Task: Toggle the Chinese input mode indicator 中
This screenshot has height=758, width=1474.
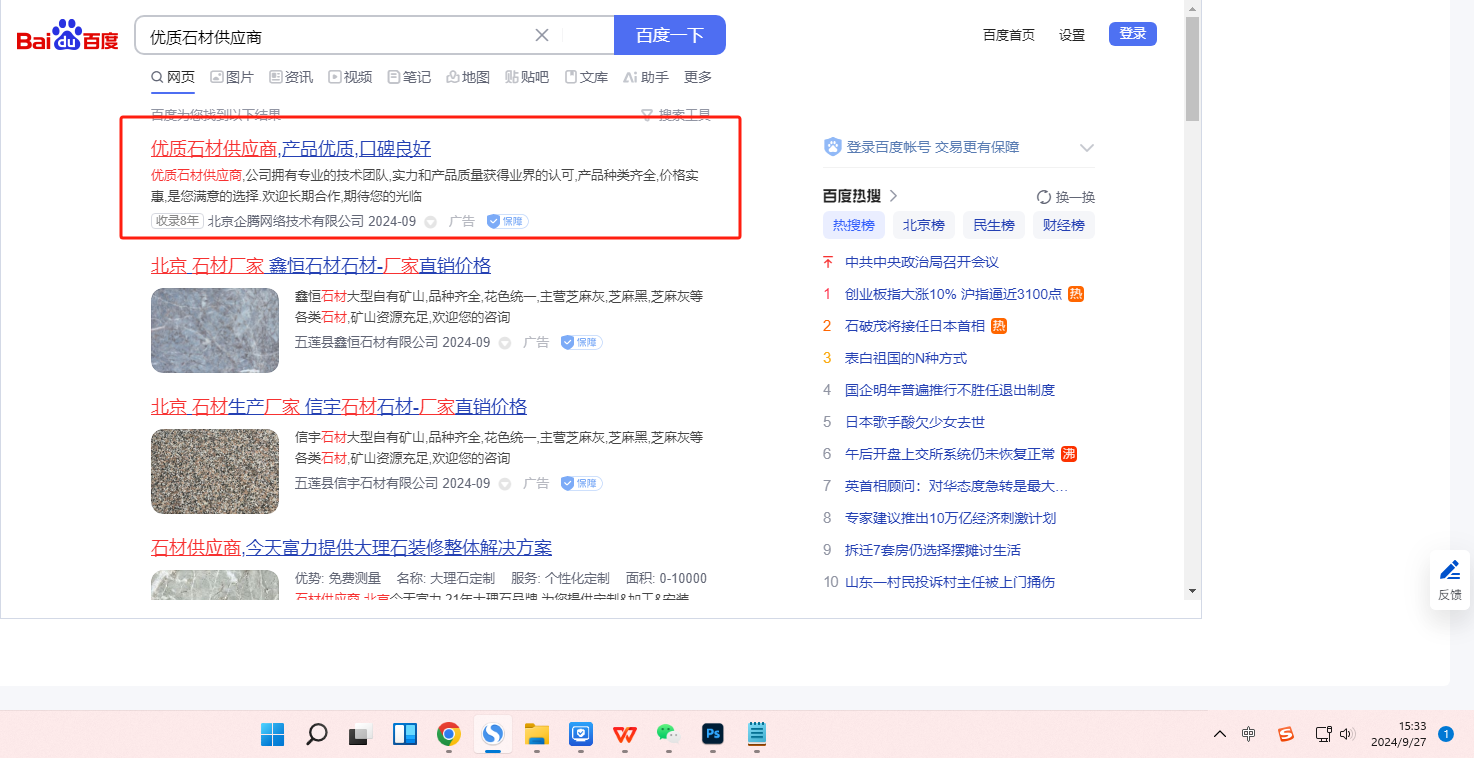Action: coord(1249,735)
